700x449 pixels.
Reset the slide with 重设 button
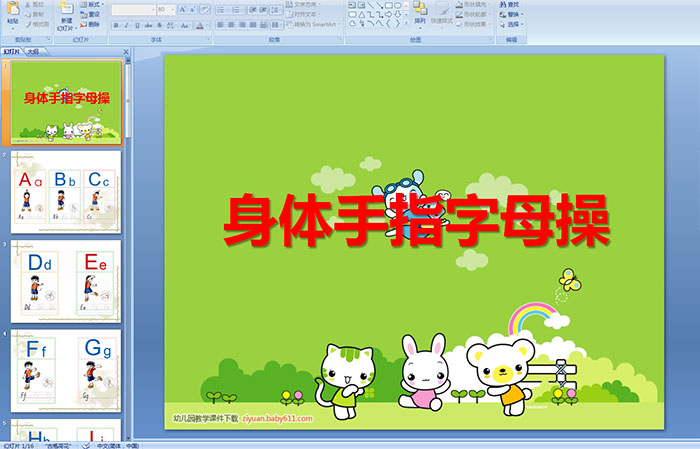[x=90, y=14]
